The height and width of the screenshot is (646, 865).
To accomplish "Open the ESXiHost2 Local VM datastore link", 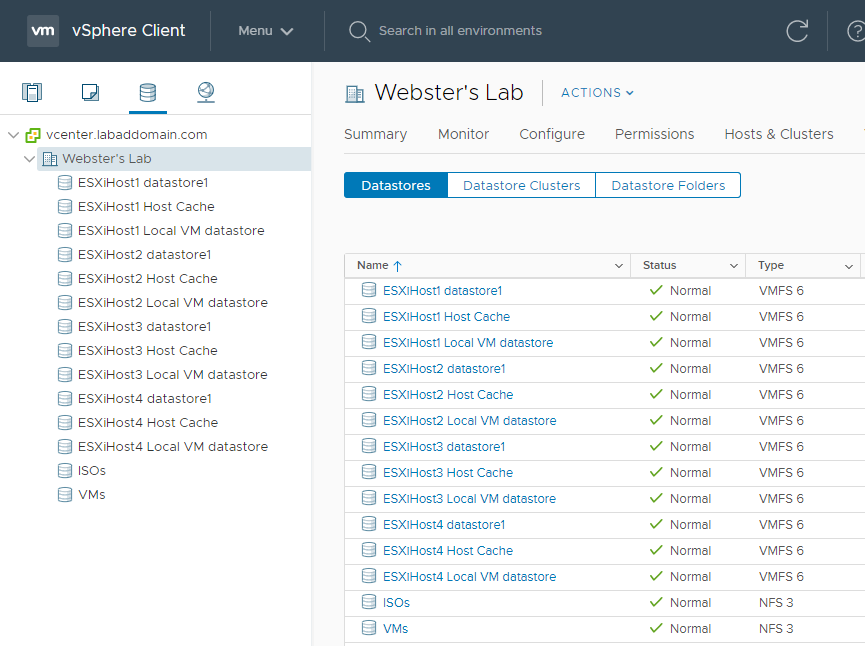I will click(x=469, y=421).
